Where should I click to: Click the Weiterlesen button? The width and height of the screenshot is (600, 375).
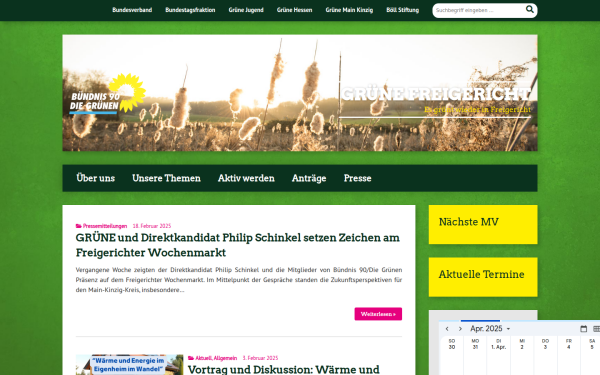click(x=378, y=314)
